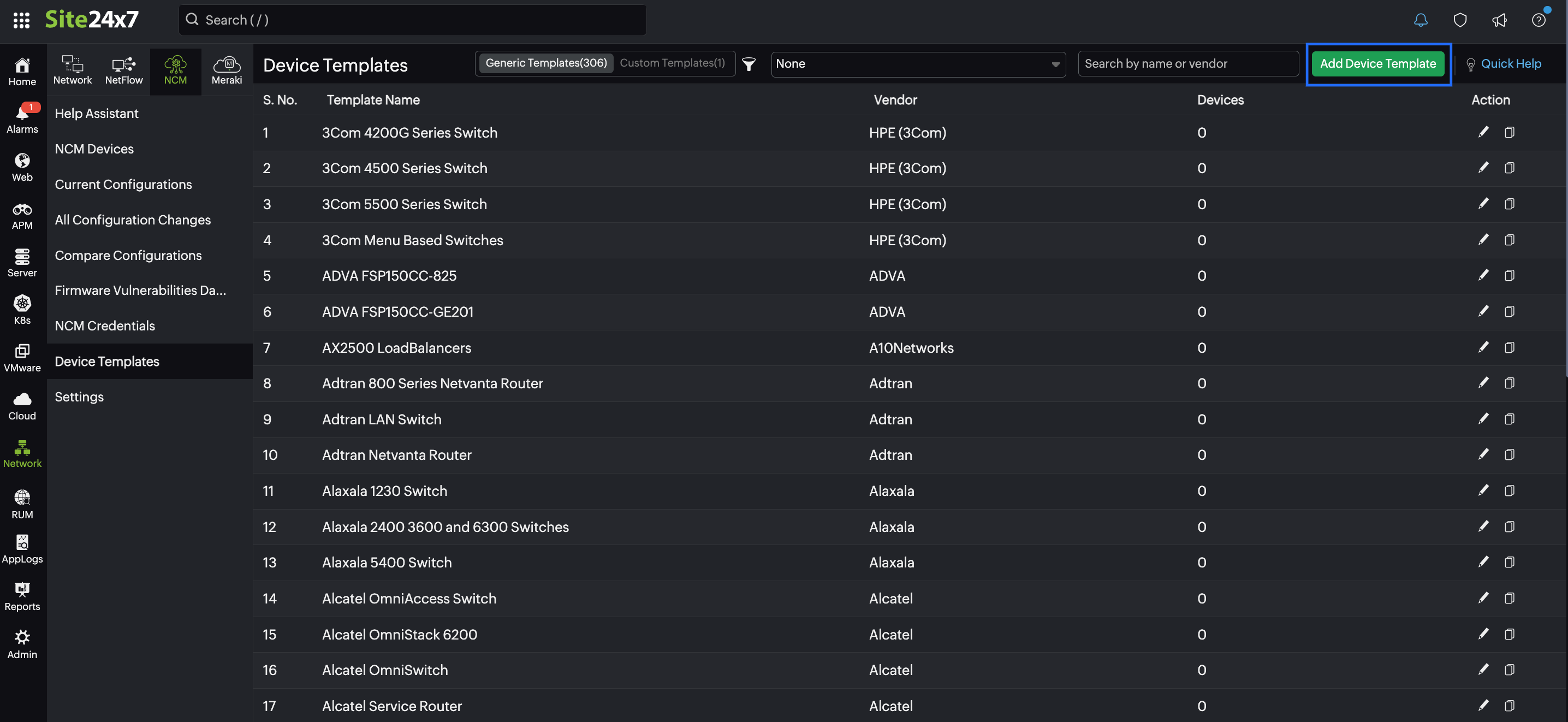Open announcements megaphone icon
The height and width of the screenshot is (722, 1568).
[1499, 20]
